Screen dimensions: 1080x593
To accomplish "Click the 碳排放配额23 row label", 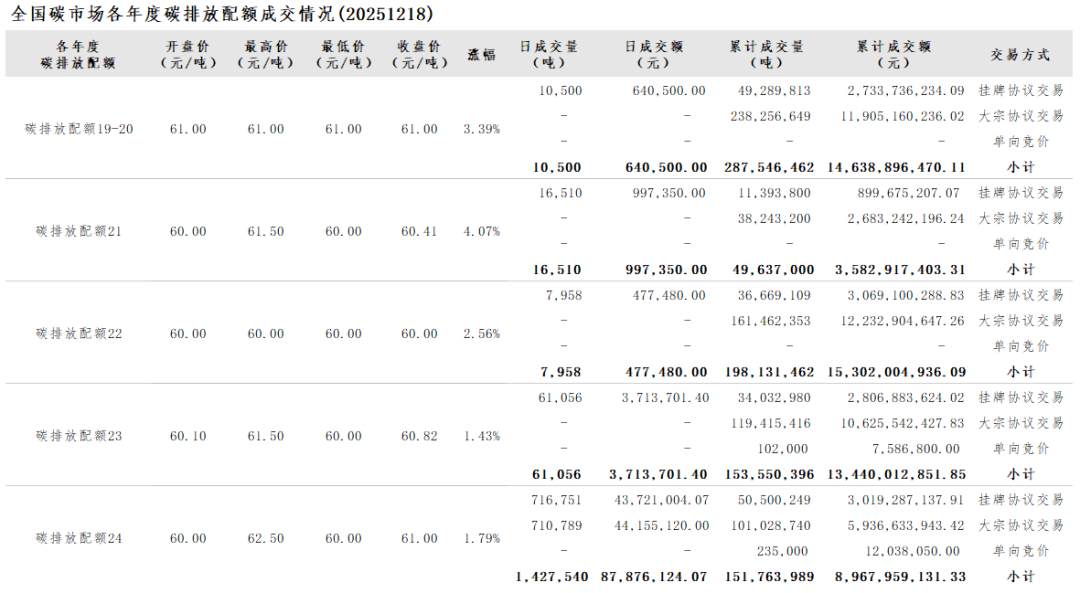I will coord(79,436).
